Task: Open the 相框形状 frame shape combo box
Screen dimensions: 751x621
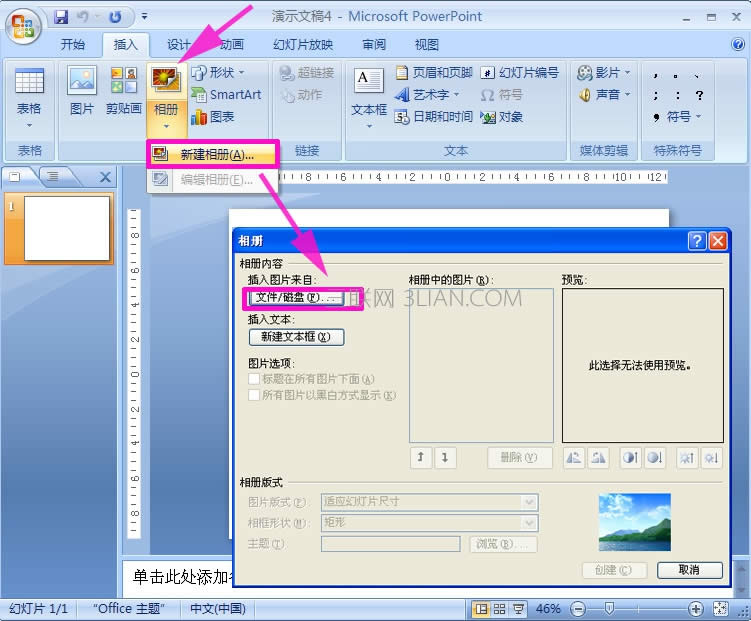Action: (x=430, y=523)
